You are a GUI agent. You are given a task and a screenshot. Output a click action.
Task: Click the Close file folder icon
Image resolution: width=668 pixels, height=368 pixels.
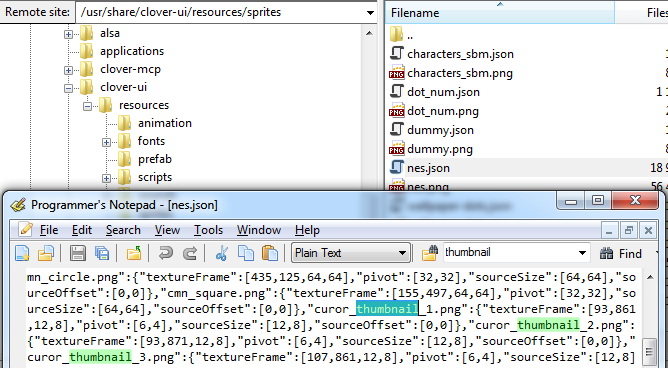click(134, 253)
